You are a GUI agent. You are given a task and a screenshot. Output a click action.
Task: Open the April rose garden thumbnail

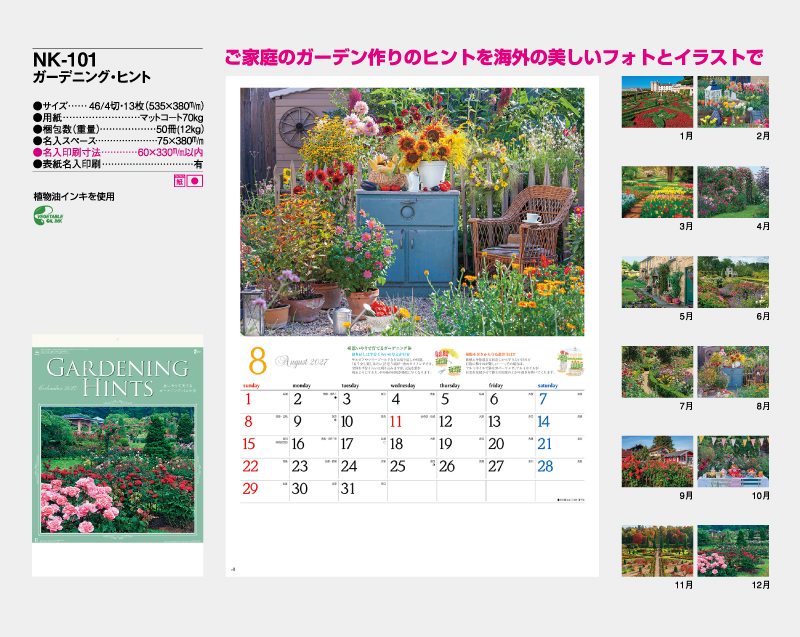(733, 192)
